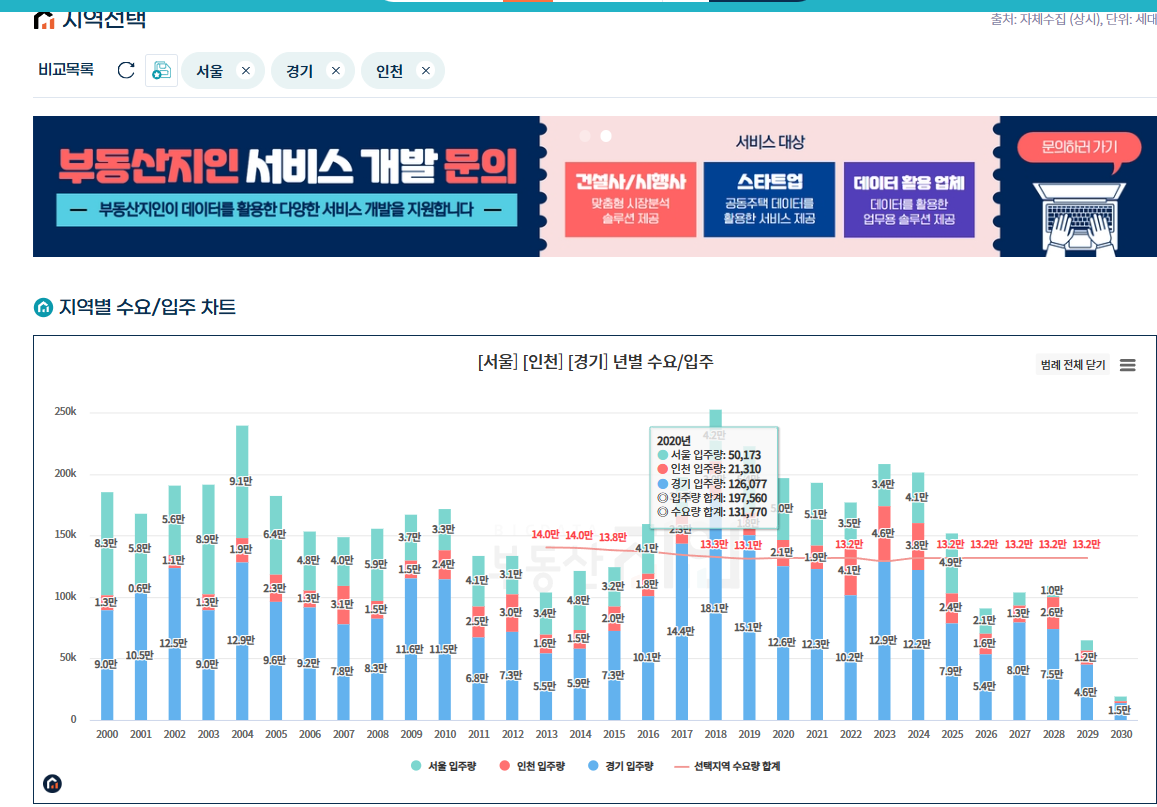This screenshot has height=807, width=1157.
Task: Remove 경기 from comparison list
Action: coord(336,71)
